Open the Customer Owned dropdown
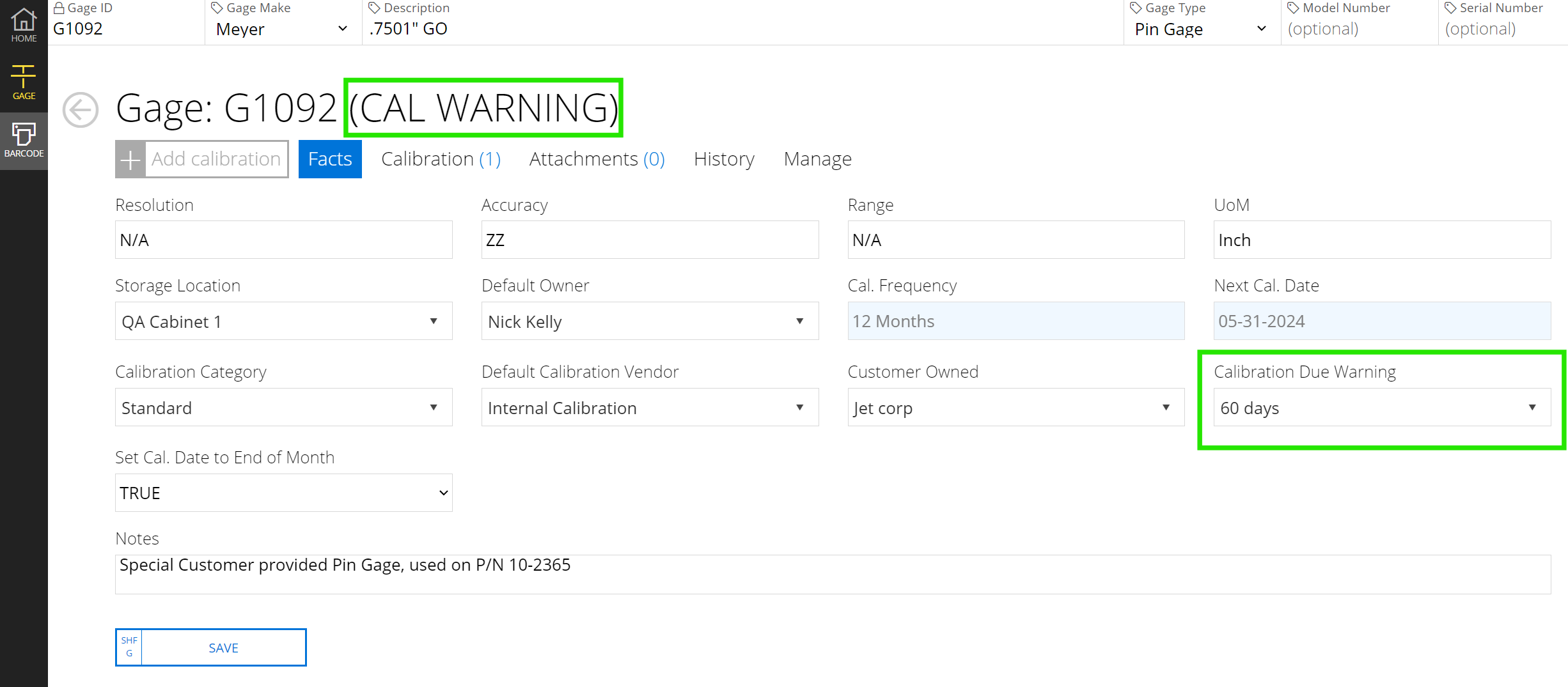The height and width of the screenshot is (687, 1568). click(1016, 408)
